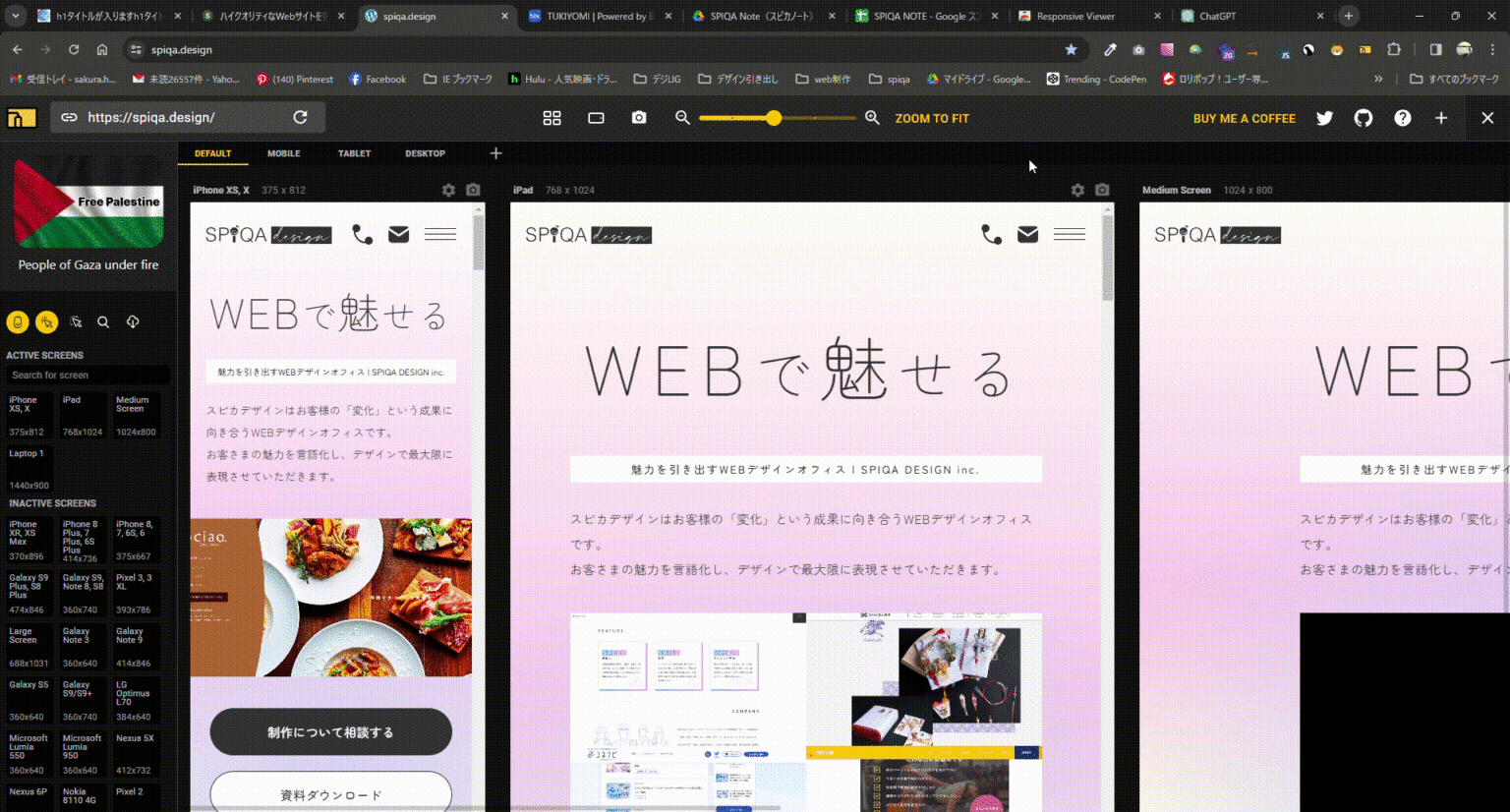
Task: Toggle device orientation rotation
Action: 19,321
